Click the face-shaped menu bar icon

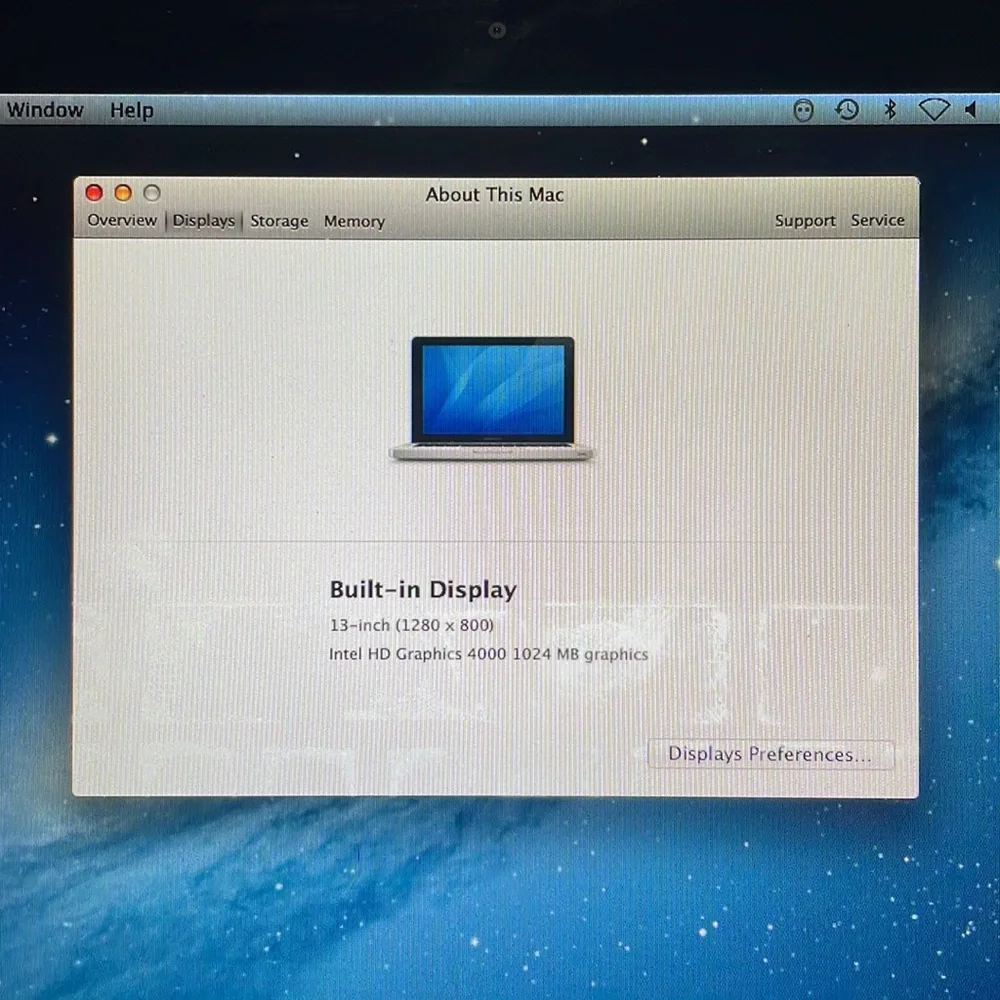click(803, 110)
